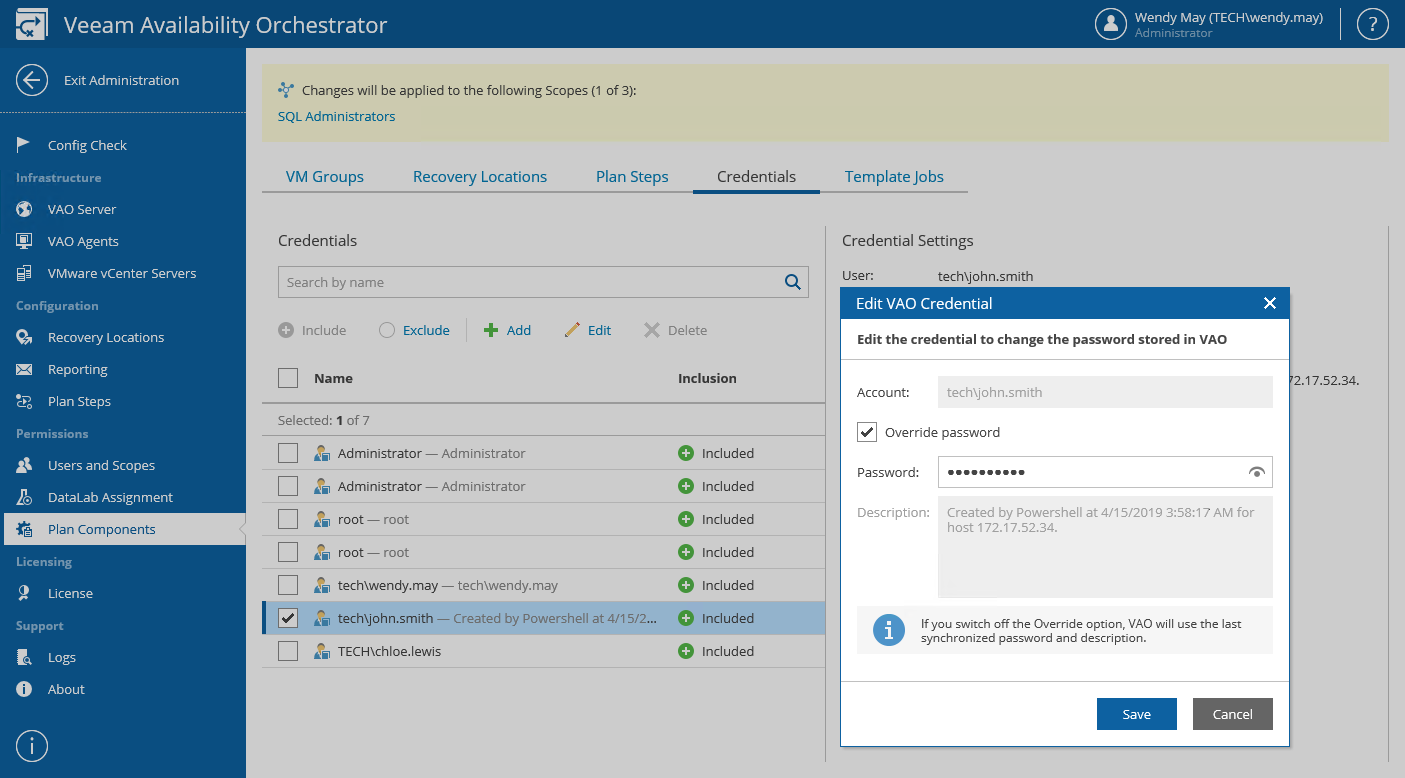Go to Users and Scopes in sidebar

101,465
